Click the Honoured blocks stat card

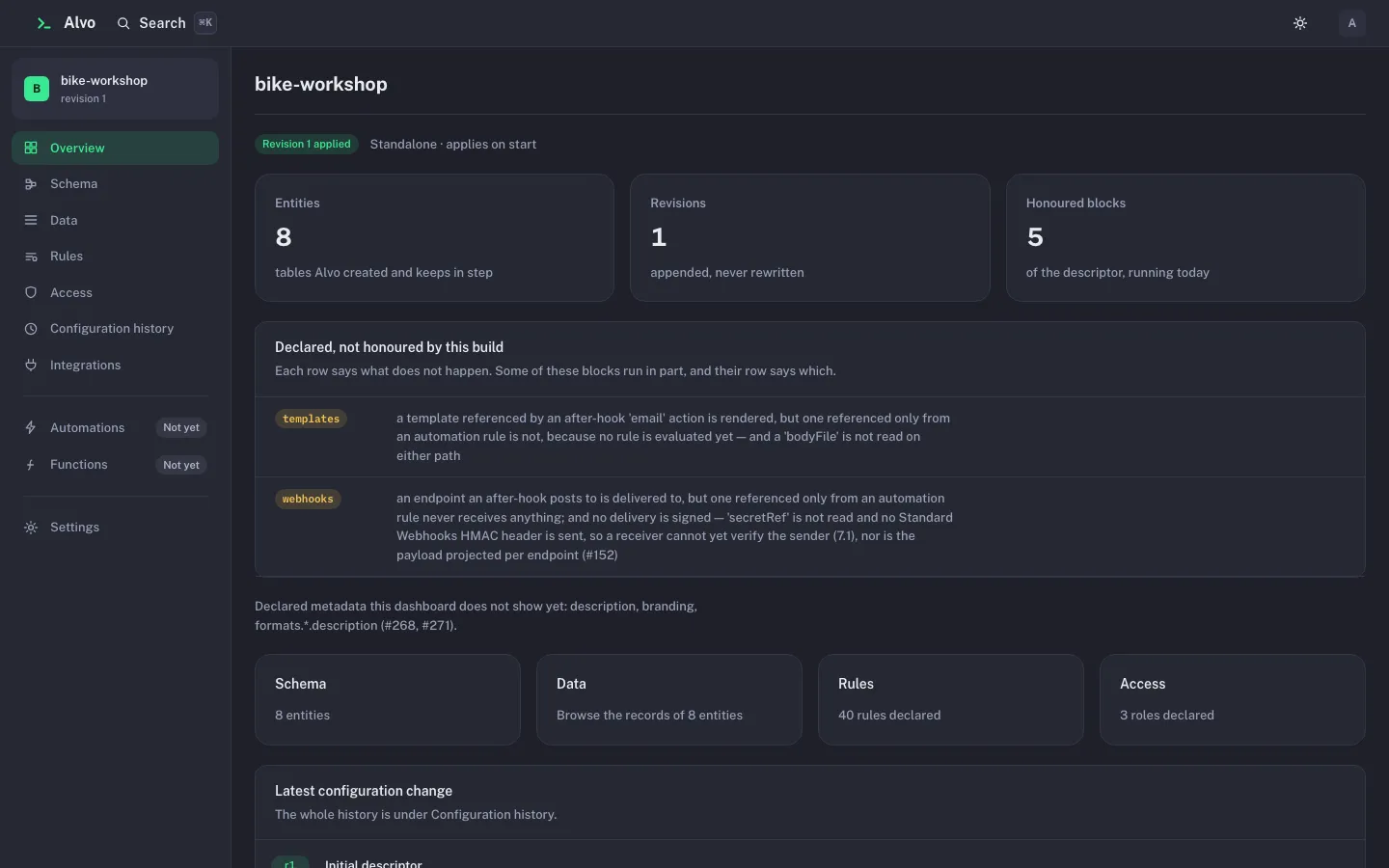[1185, 237]
